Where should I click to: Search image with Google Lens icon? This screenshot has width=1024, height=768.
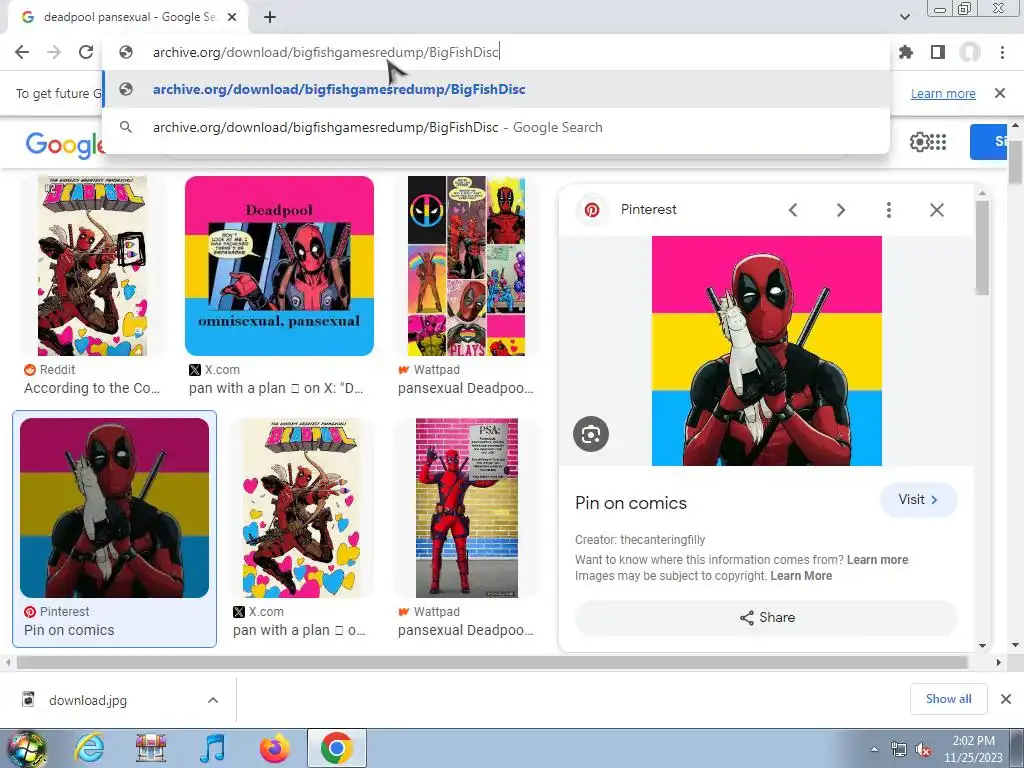[591, 434]
